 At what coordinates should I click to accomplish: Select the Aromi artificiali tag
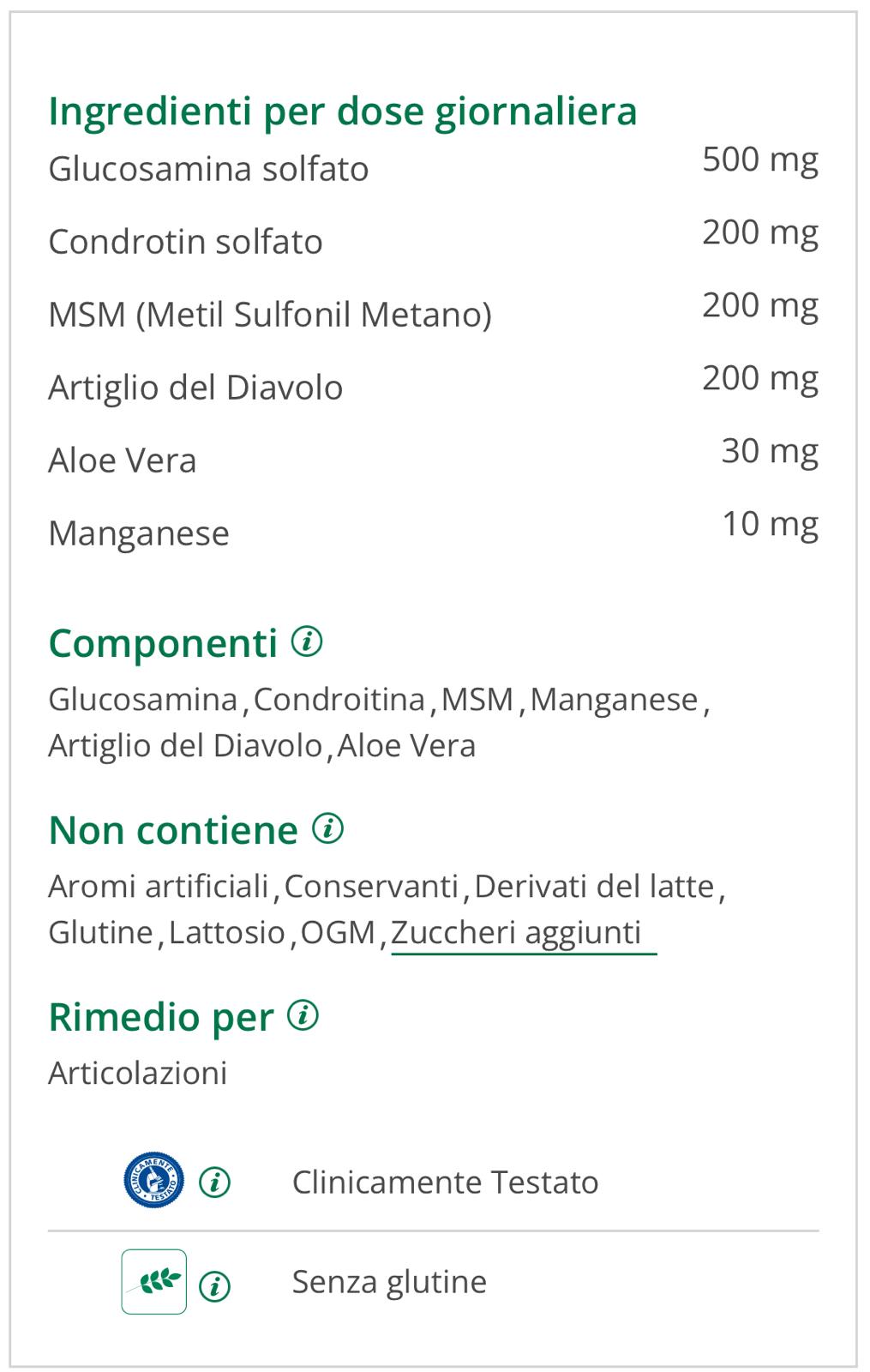click(159, 887)
